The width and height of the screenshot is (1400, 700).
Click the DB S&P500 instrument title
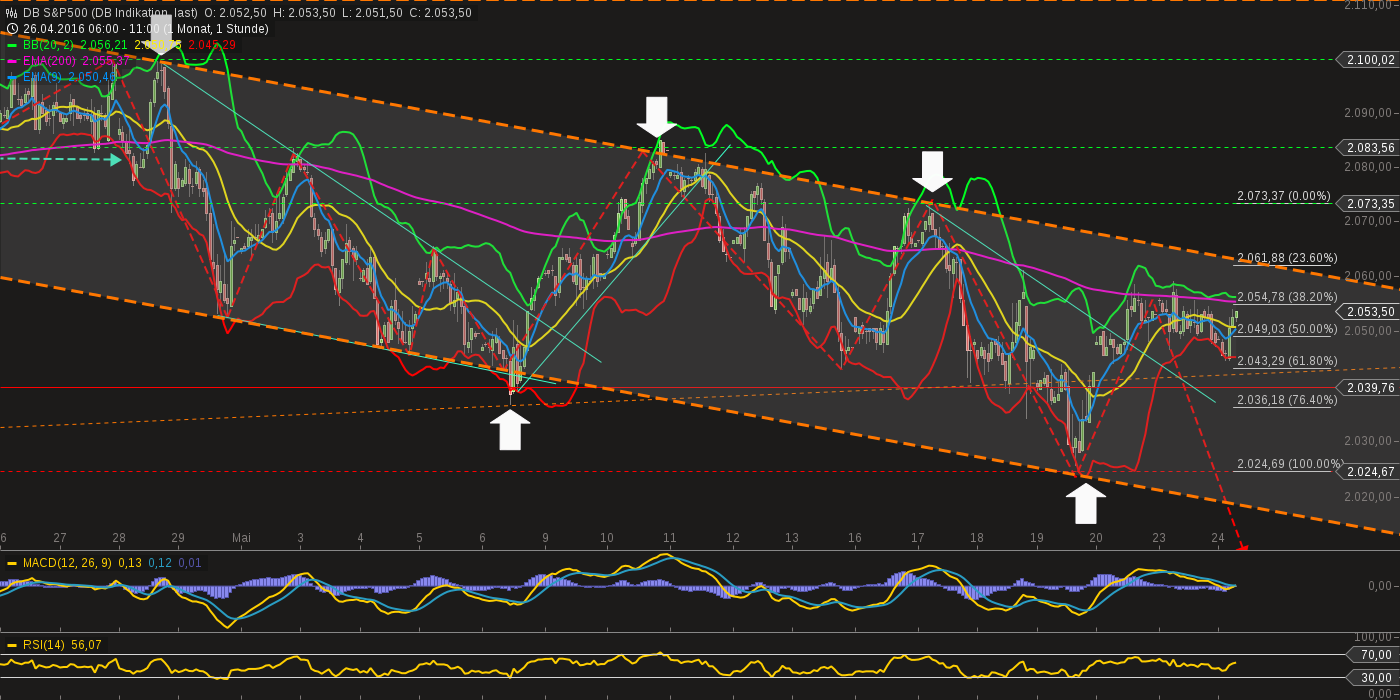coord(55,13)
